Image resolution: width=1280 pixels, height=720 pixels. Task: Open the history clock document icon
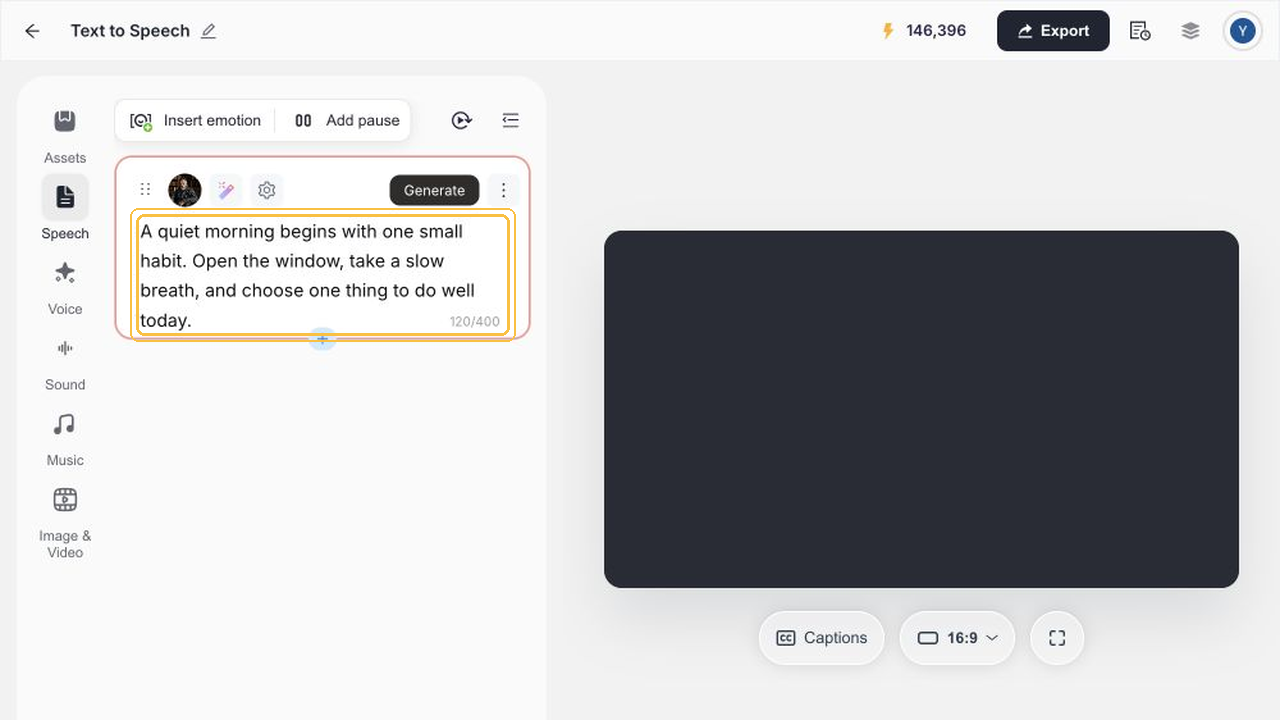(1139, 31)
